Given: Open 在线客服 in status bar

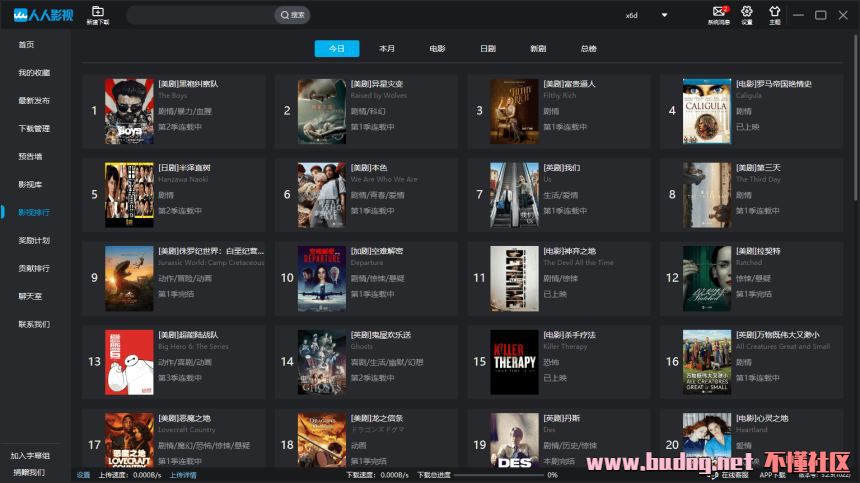Looking at the screenshot, I should [x=735, y=475].
